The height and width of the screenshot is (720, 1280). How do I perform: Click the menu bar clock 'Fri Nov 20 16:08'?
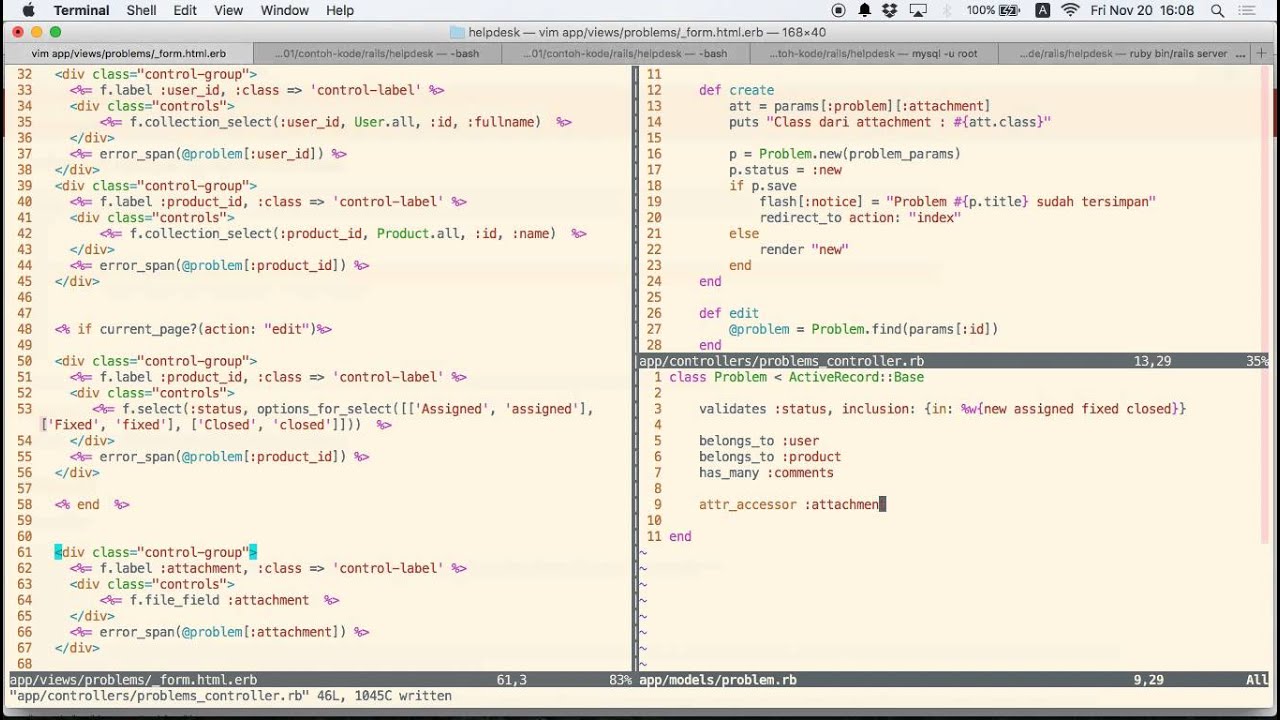pos(1142,10)
